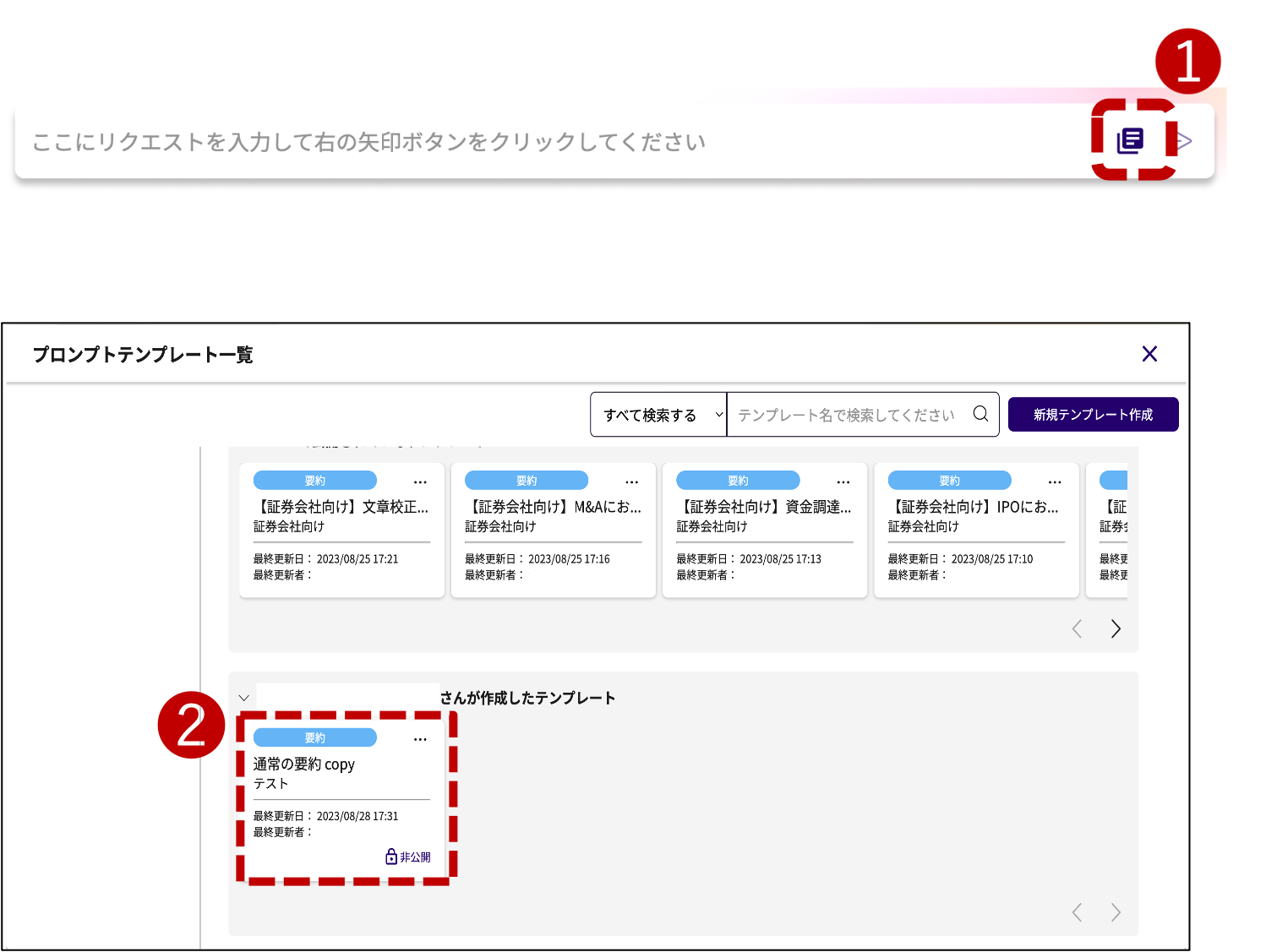Click the 非公開 lock icon
The image size is (1266, 952).
pyautogui.click(x=391, y=857)
